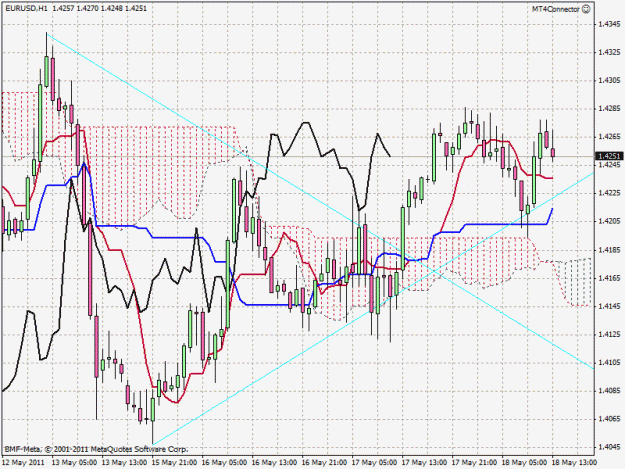The width and height of the screenshot is (625, 469).
Task: Click the 1.4165 price axis label
Action: (x=609, y=278)
